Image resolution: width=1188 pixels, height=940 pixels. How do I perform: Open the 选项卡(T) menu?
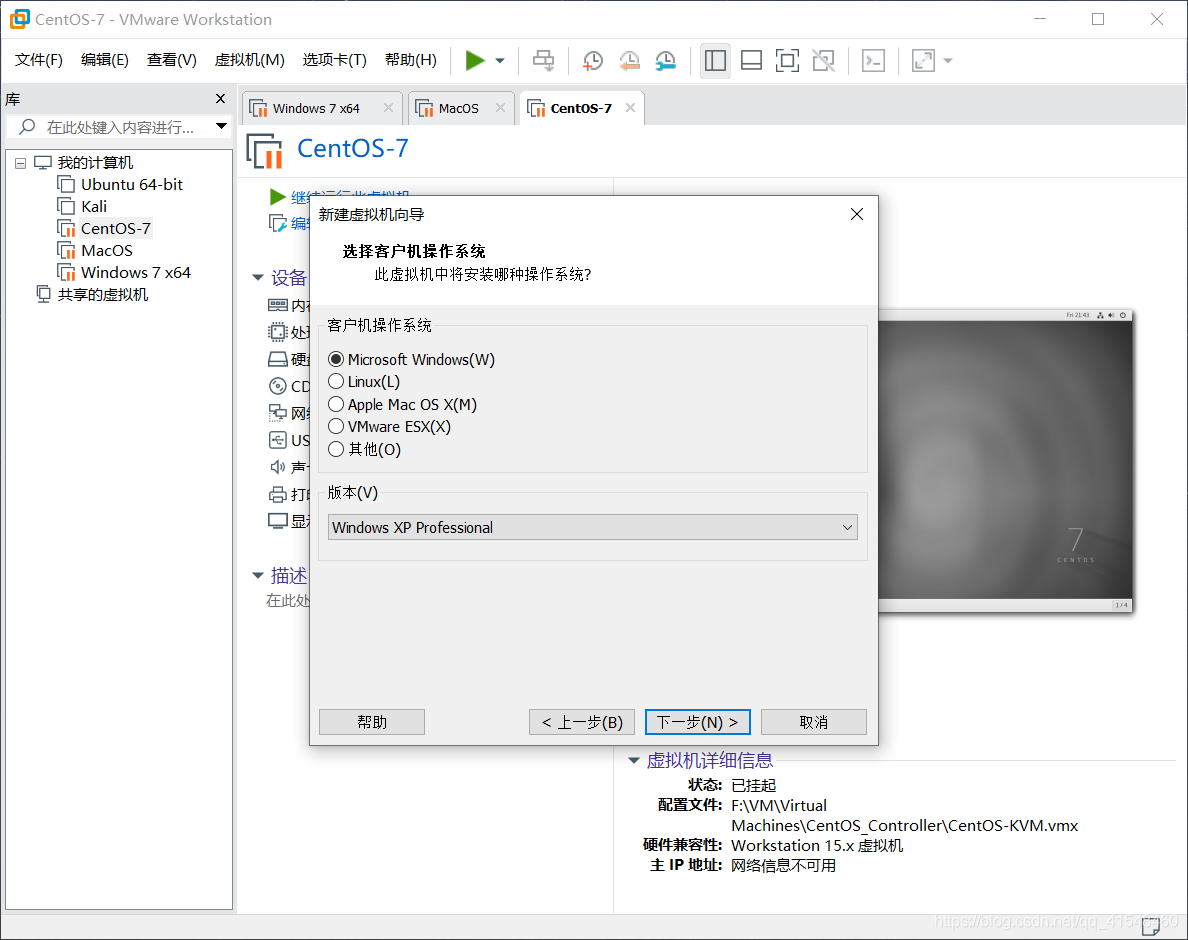tap(334, 60)
